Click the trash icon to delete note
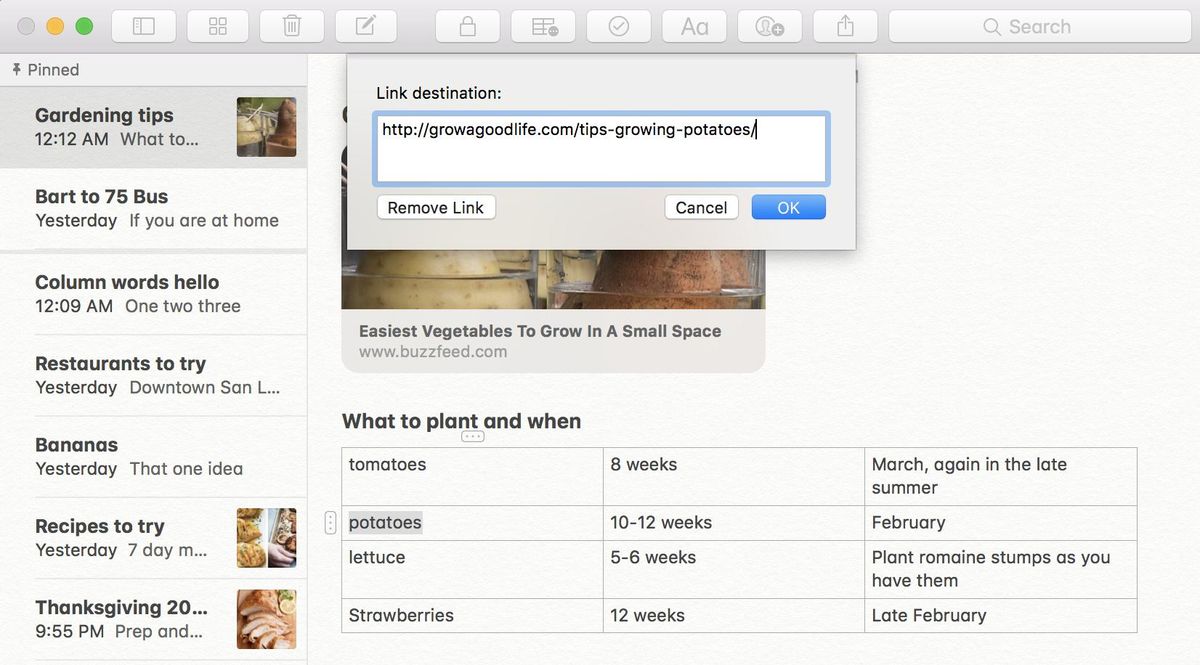The image size is (1200, 665). (292, 27)
